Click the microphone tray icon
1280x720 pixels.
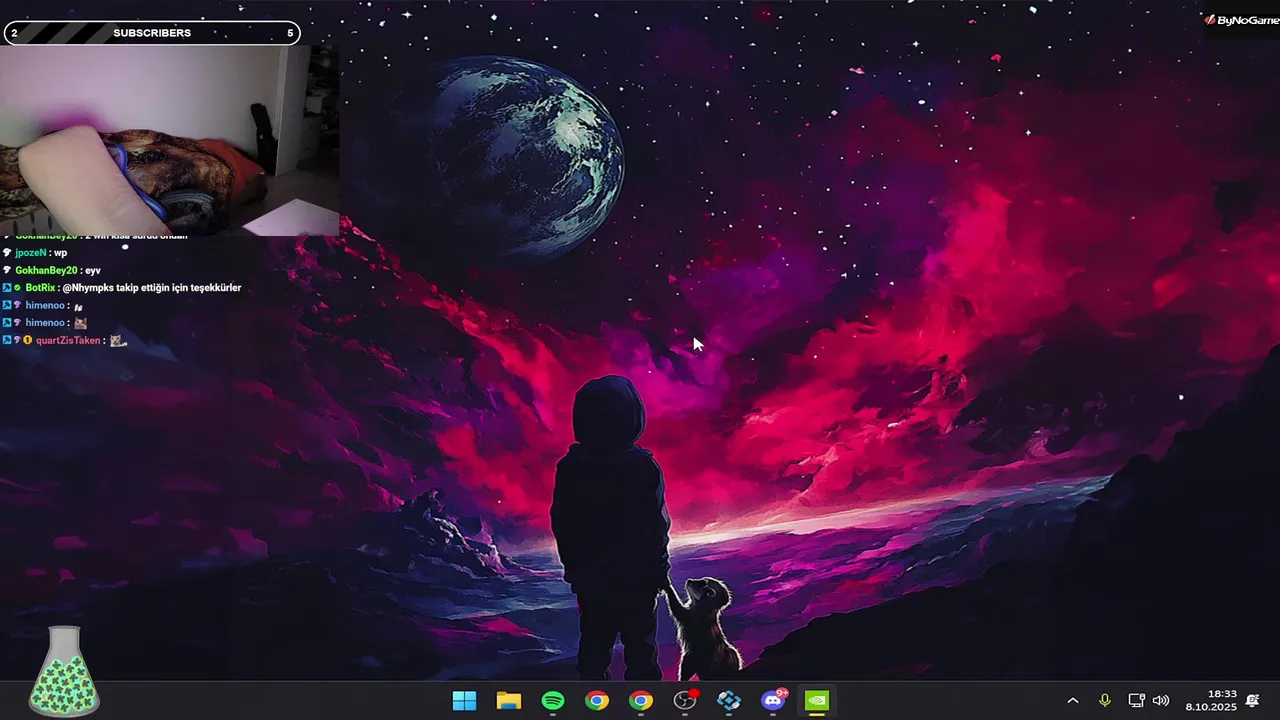1105,701
